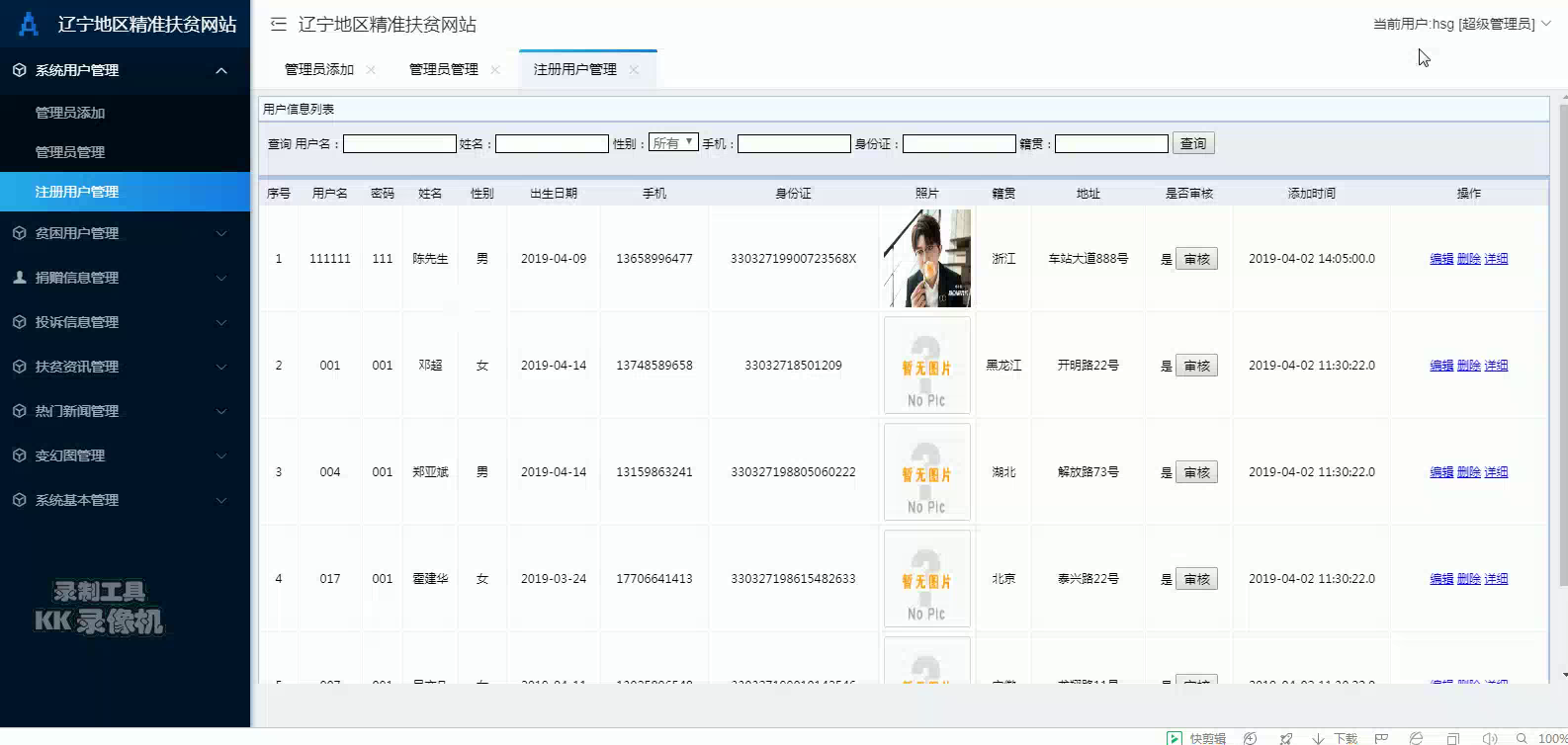Click 编辑 link for 郑亚斌's row
Viewport: 1568px width, 745px height.
click(x=1441, y=472)
